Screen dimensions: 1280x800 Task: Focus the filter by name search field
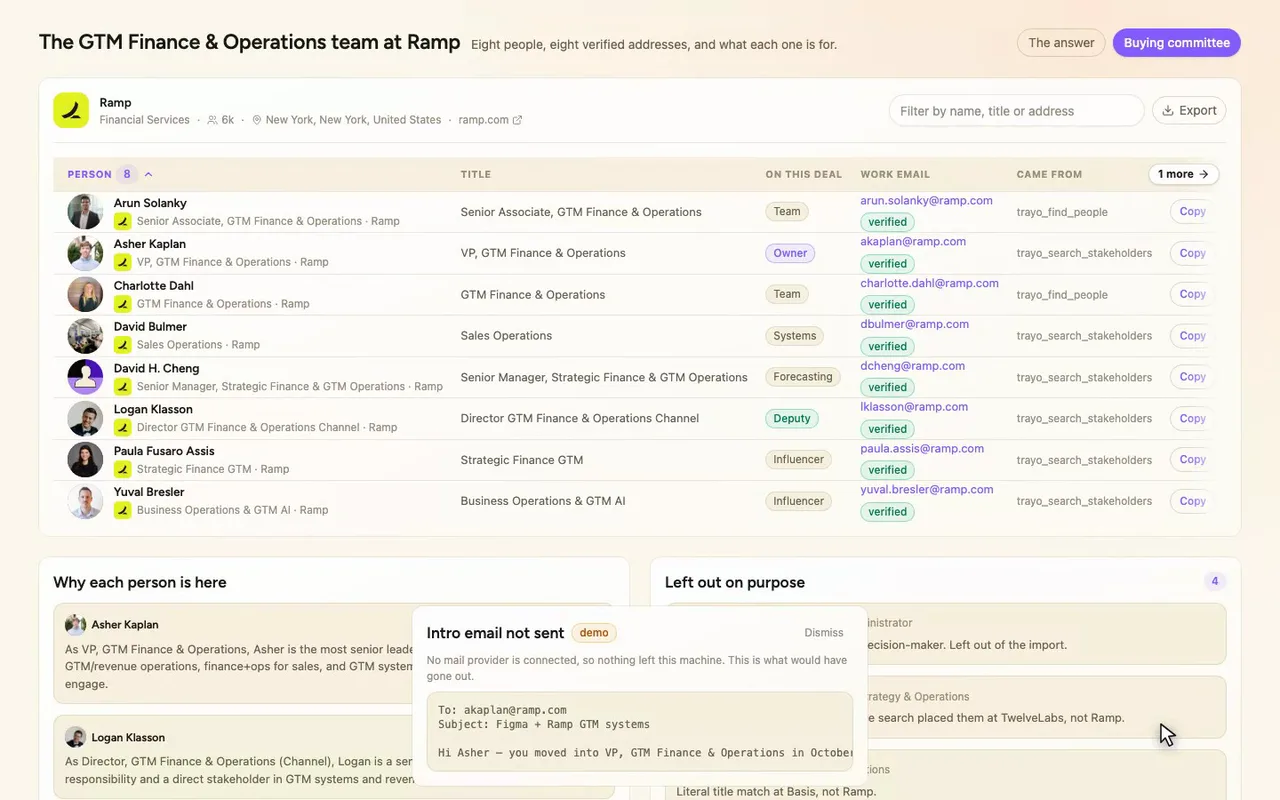click(x=1016, y=111)
